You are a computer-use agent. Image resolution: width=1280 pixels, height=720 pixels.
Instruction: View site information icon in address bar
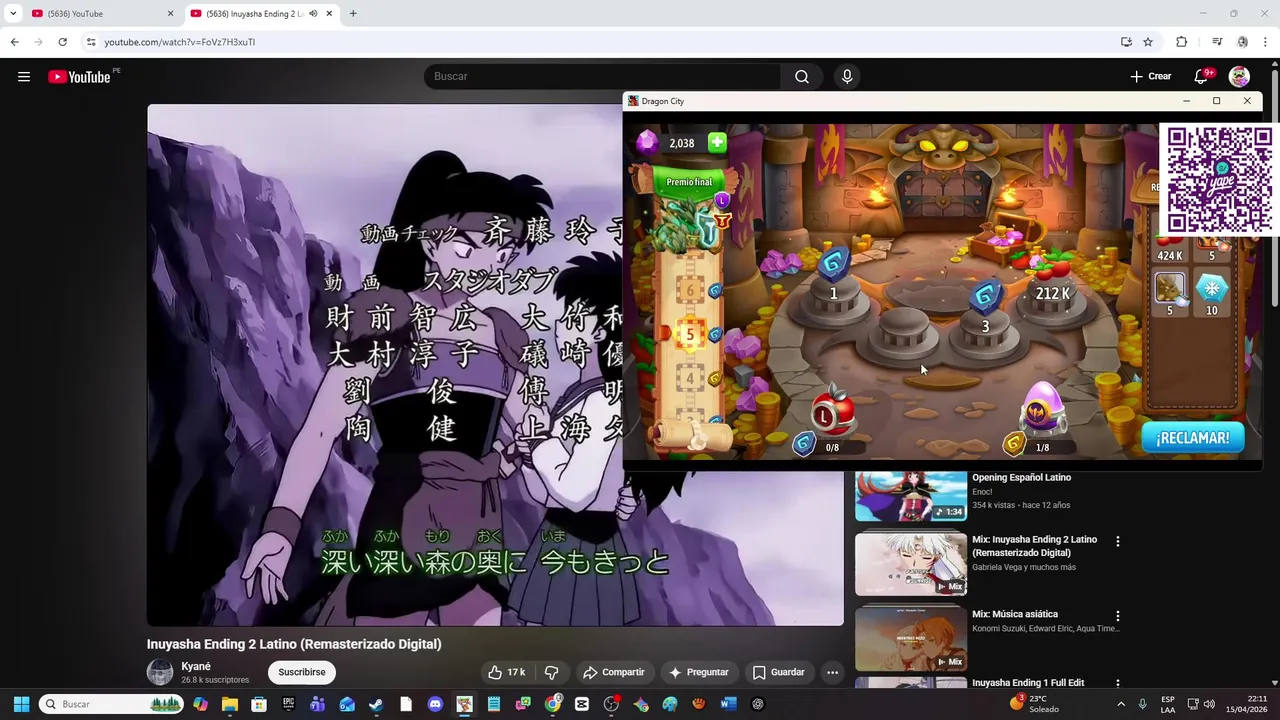coord(91,42)
